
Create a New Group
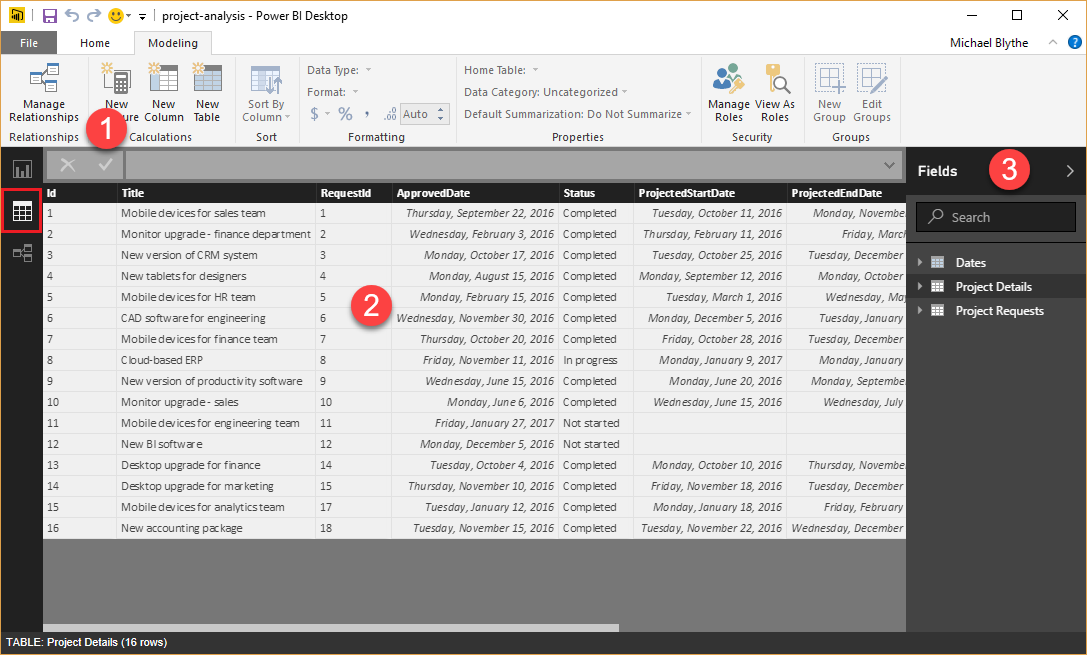point(829,93)
